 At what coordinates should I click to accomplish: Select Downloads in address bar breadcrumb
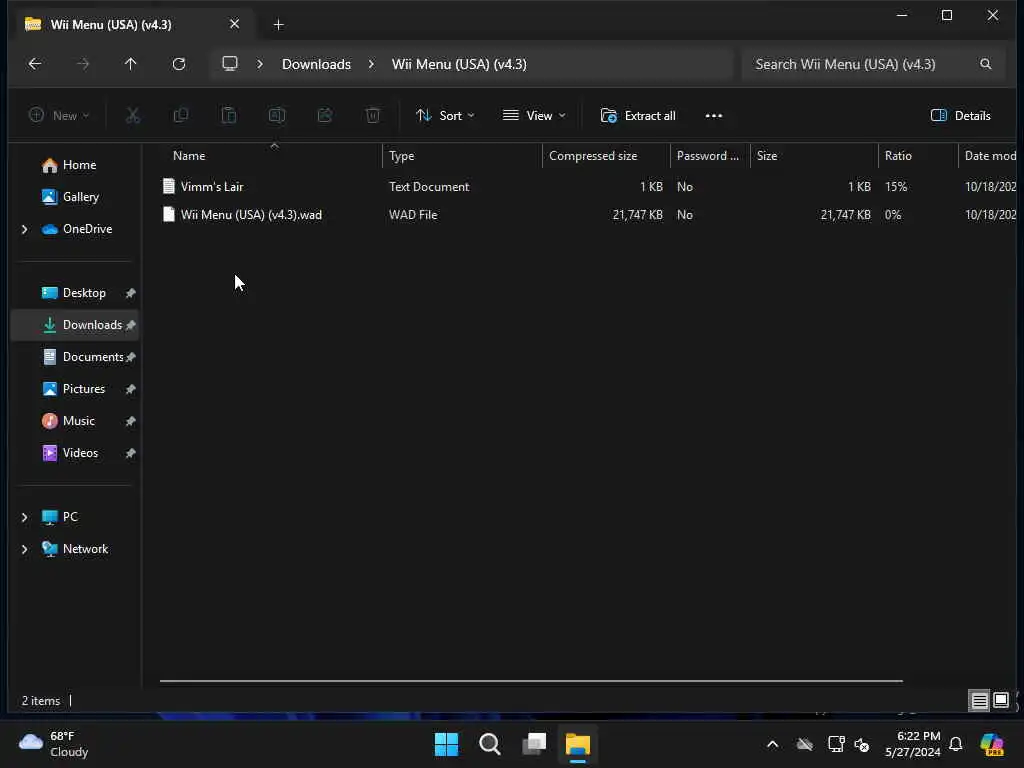(316, 64)
